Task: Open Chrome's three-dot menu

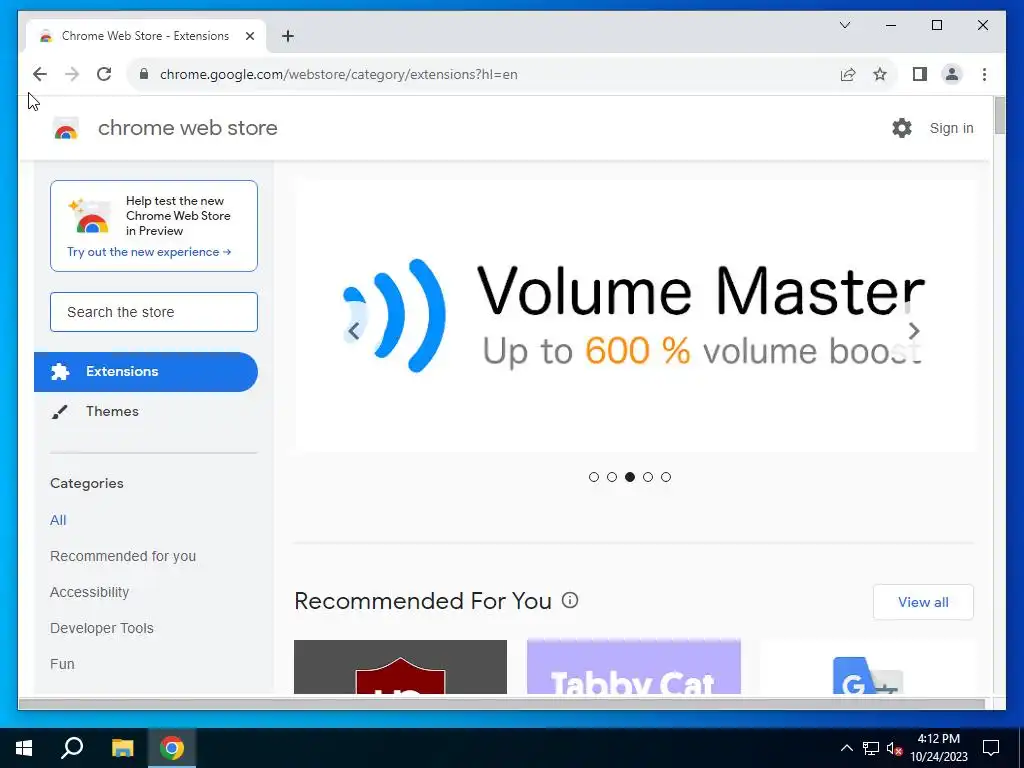Action: click(x=984, y=74)
